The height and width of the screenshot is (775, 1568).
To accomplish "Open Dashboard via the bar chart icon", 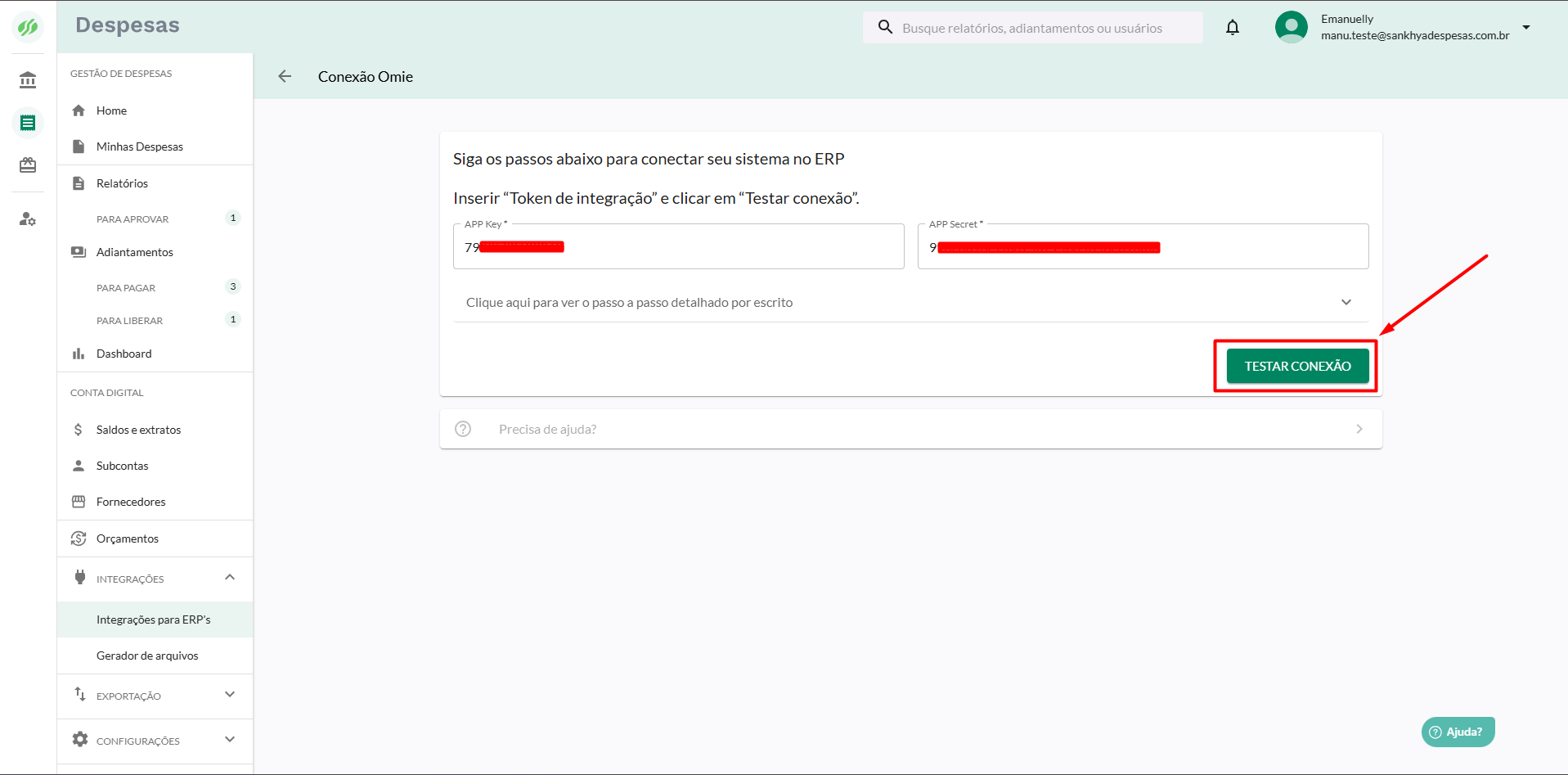I will 79,354.
